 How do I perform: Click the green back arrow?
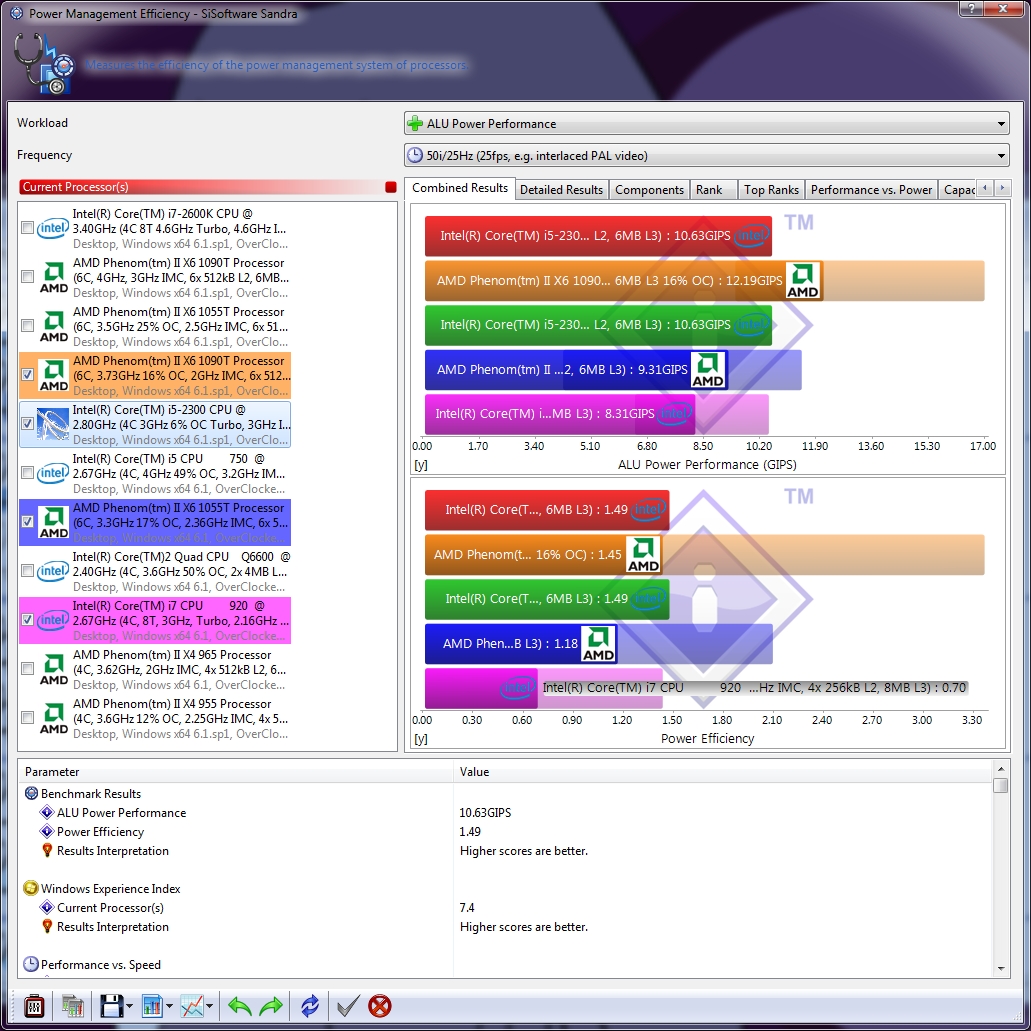pos(239,1006)
